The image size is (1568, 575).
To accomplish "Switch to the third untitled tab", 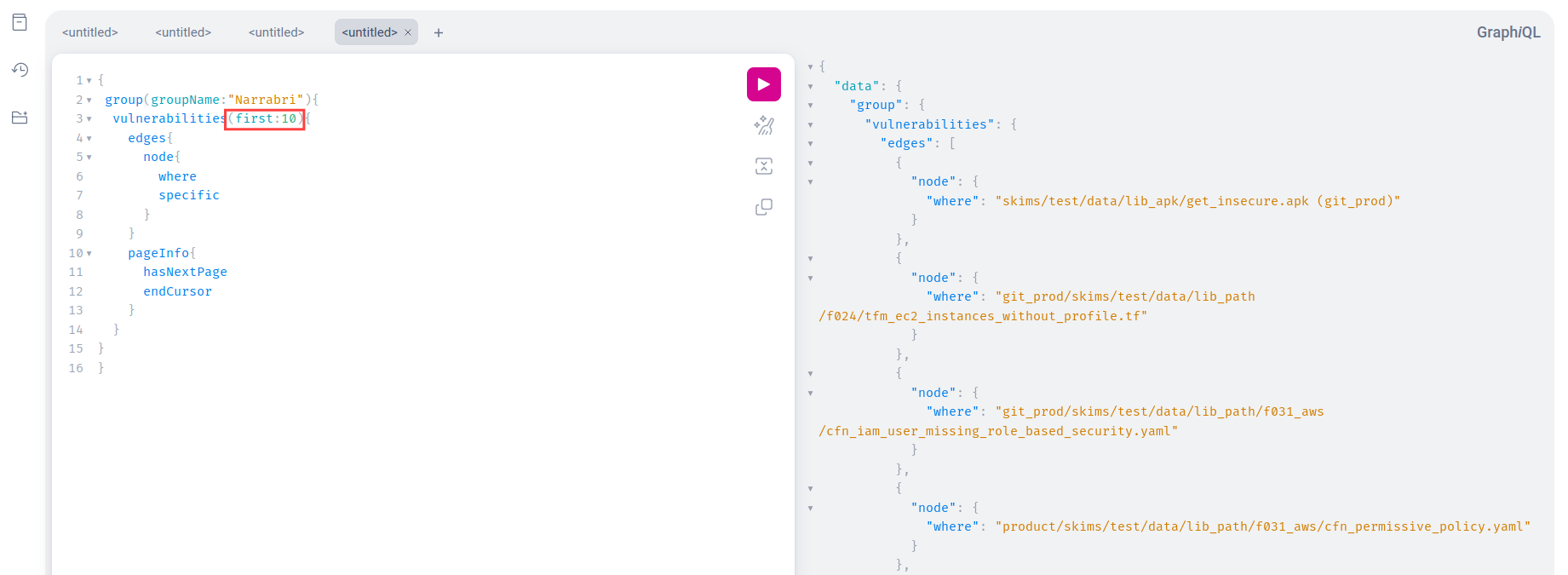I will tap(277, 32).
